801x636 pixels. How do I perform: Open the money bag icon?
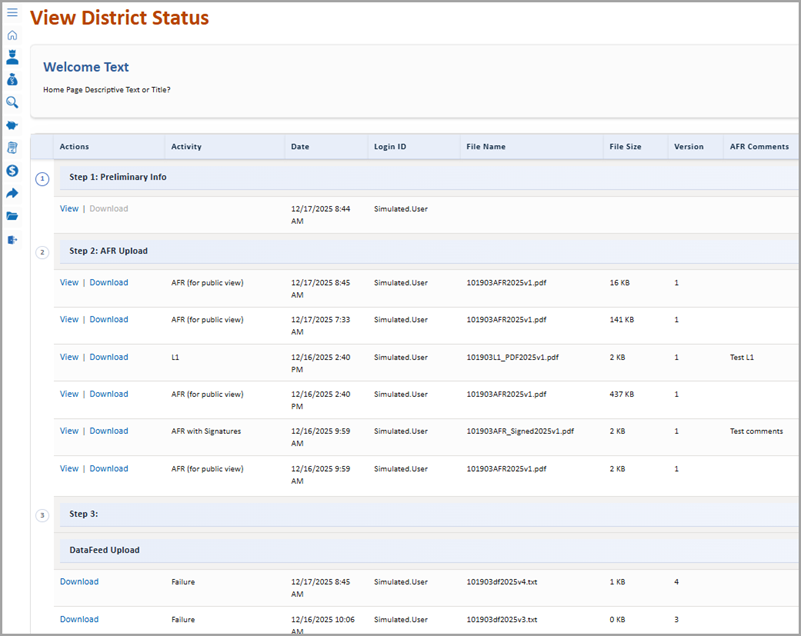point(13,80)
